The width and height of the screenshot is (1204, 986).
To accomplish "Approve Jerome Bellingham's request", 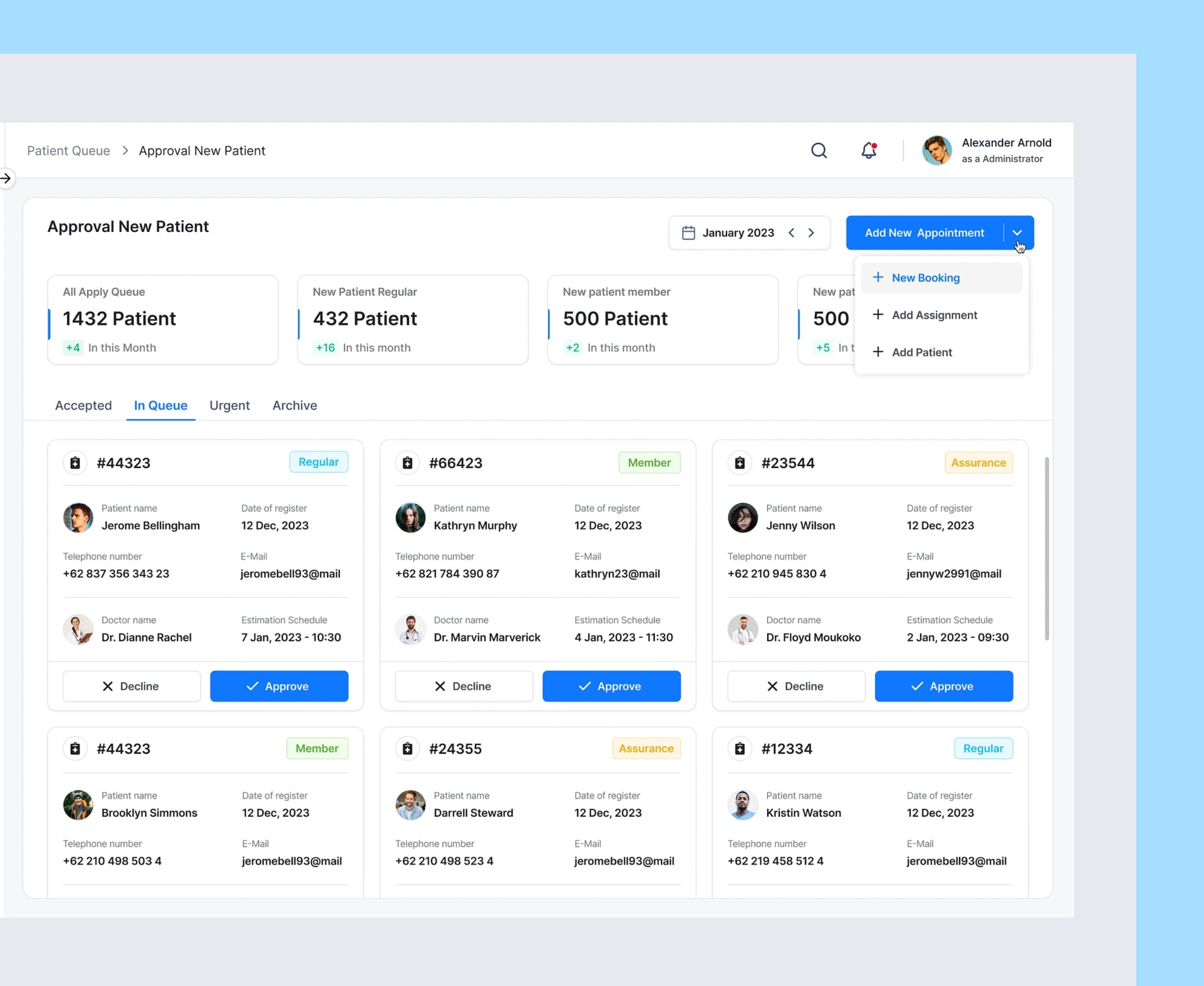I will (x=279, y=686).
